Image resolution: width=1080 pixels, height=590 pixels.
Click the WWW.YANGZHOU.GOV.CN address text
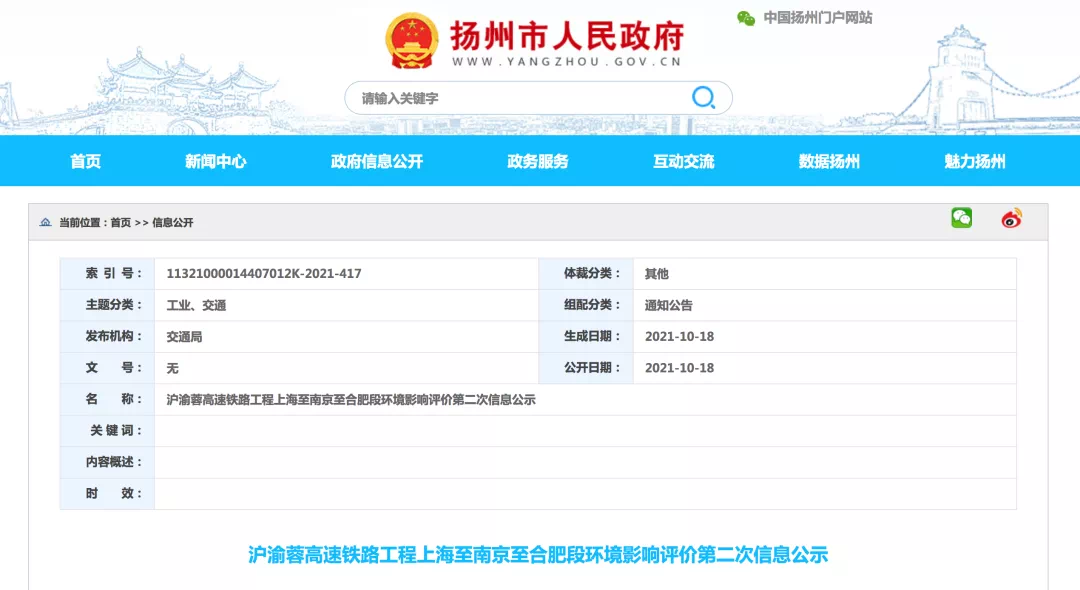click(x=567, y=61)
